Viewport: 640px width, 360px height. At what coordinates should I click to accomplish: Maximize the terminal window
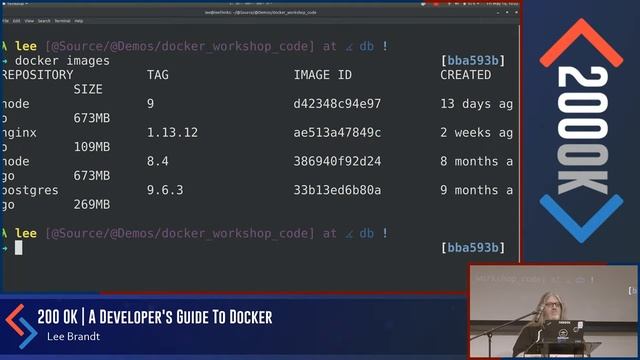[x=507, y=13]
